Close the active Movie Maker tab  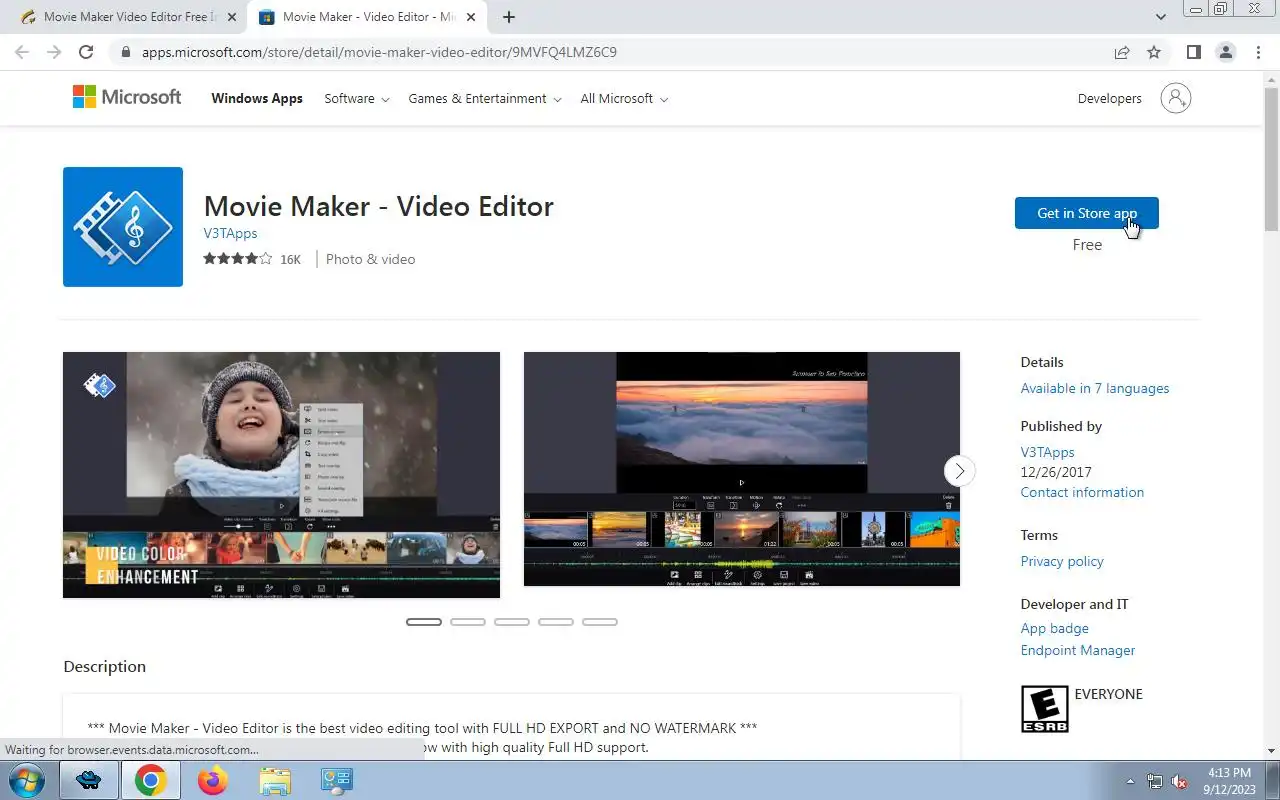coord(471,17)
